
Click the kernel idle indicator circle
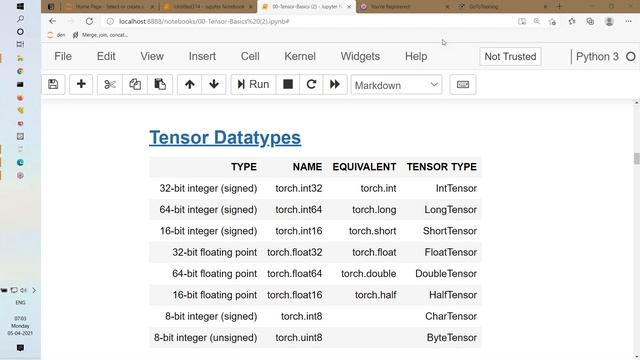[631, 57]
